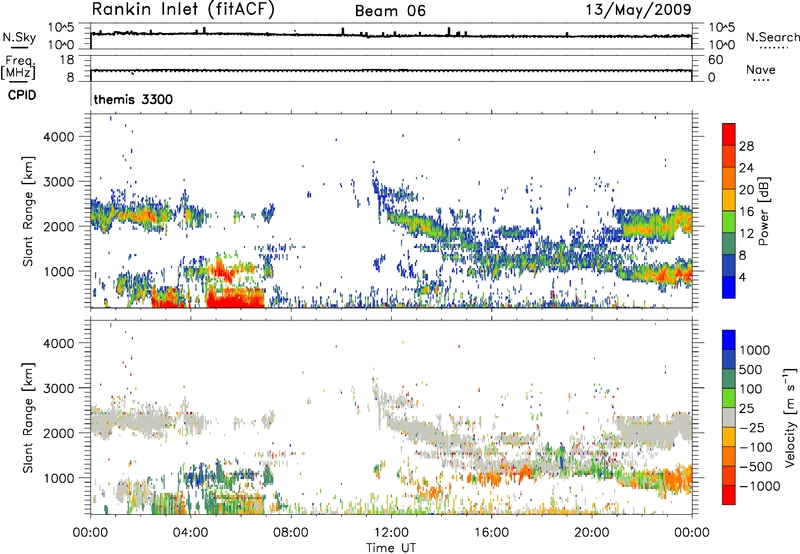Click the '10^5' left noise axis label
The height and width of the screenshot is (554, 800).
click(61, 28)
